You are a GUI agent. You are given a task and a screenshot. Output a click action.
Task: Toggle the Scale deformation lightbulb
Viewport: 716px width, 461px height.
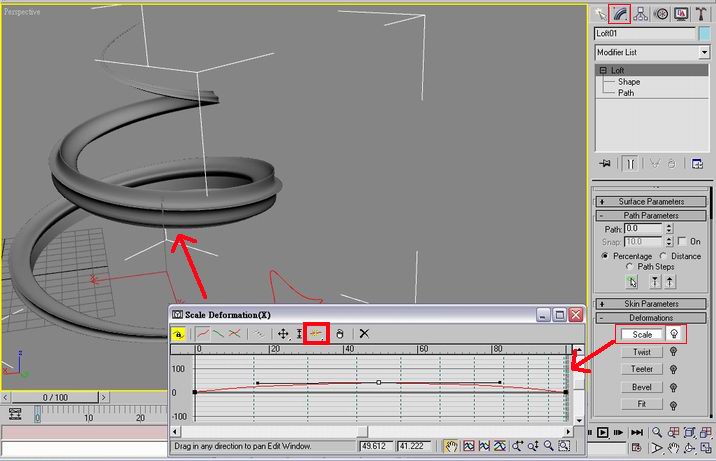pos(674,335)
